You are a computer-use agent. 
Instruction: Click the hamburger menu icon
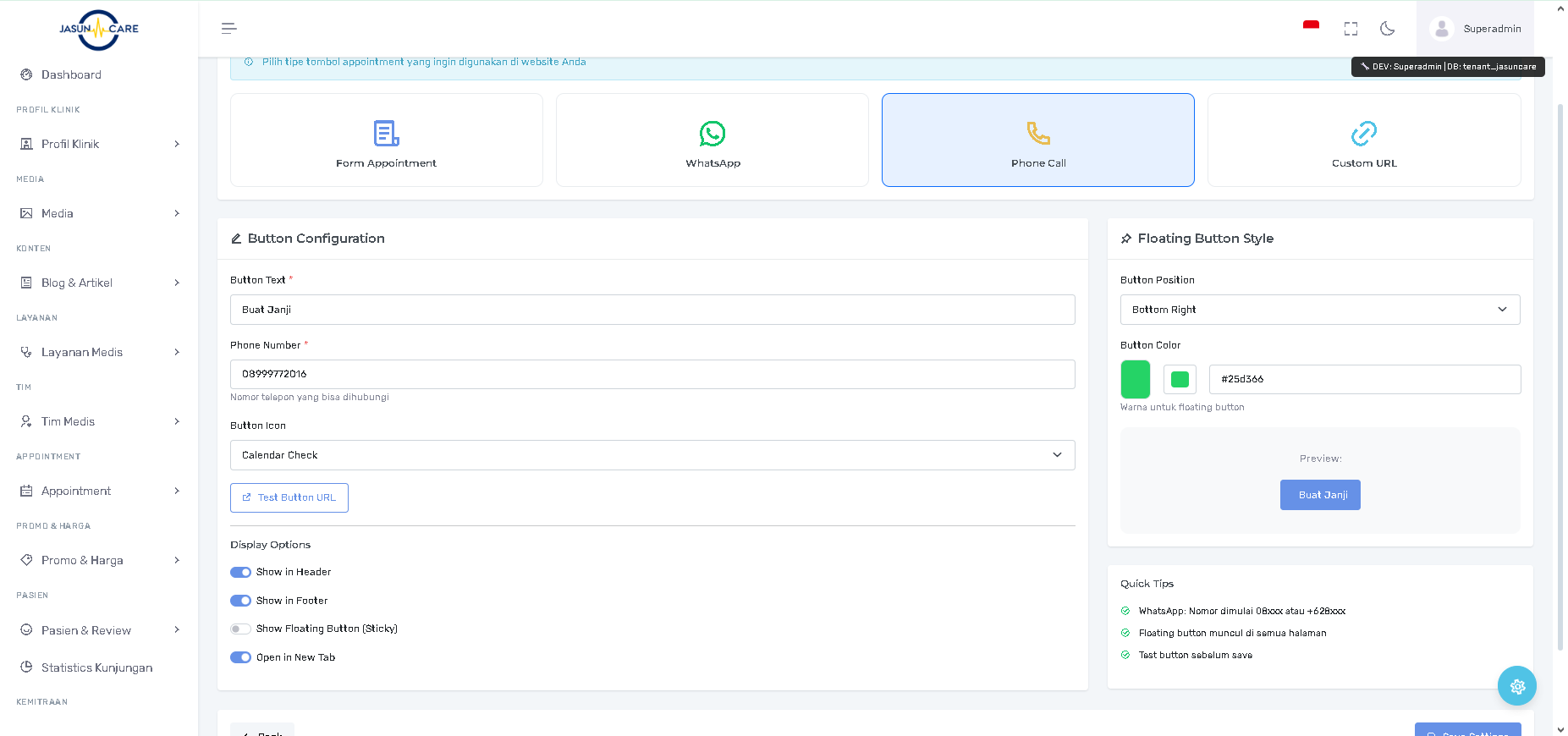[228, 29]
